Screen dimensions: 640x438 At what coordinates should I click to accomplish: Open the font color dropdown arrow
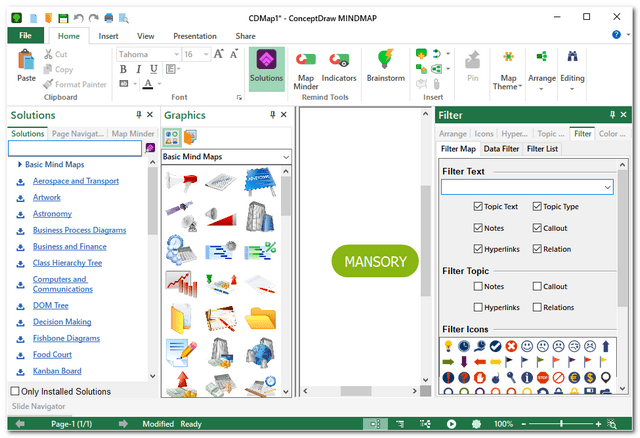point(159,84)
